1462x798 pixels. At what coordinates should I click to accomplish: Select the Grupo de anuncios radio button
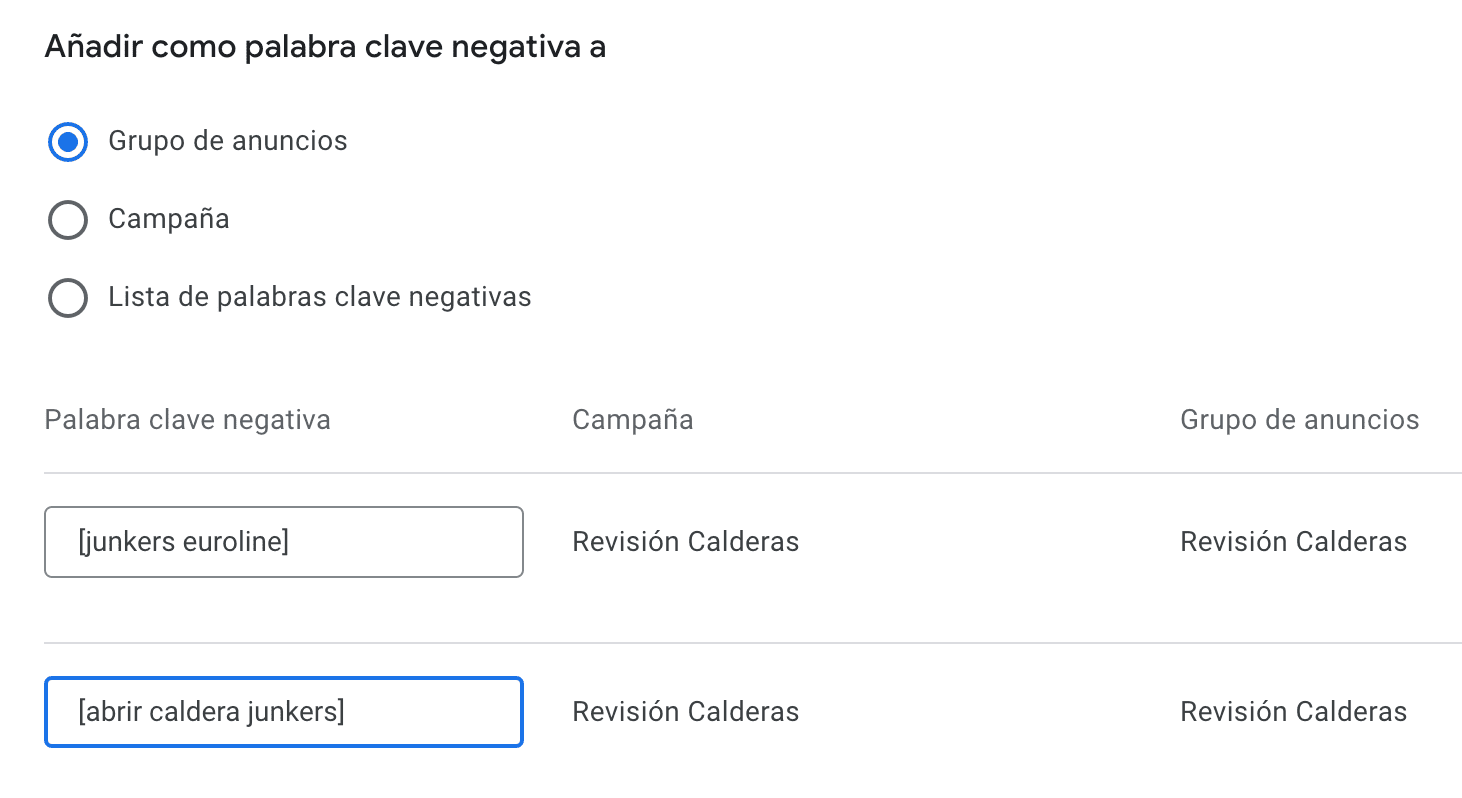tap(68, 142)
